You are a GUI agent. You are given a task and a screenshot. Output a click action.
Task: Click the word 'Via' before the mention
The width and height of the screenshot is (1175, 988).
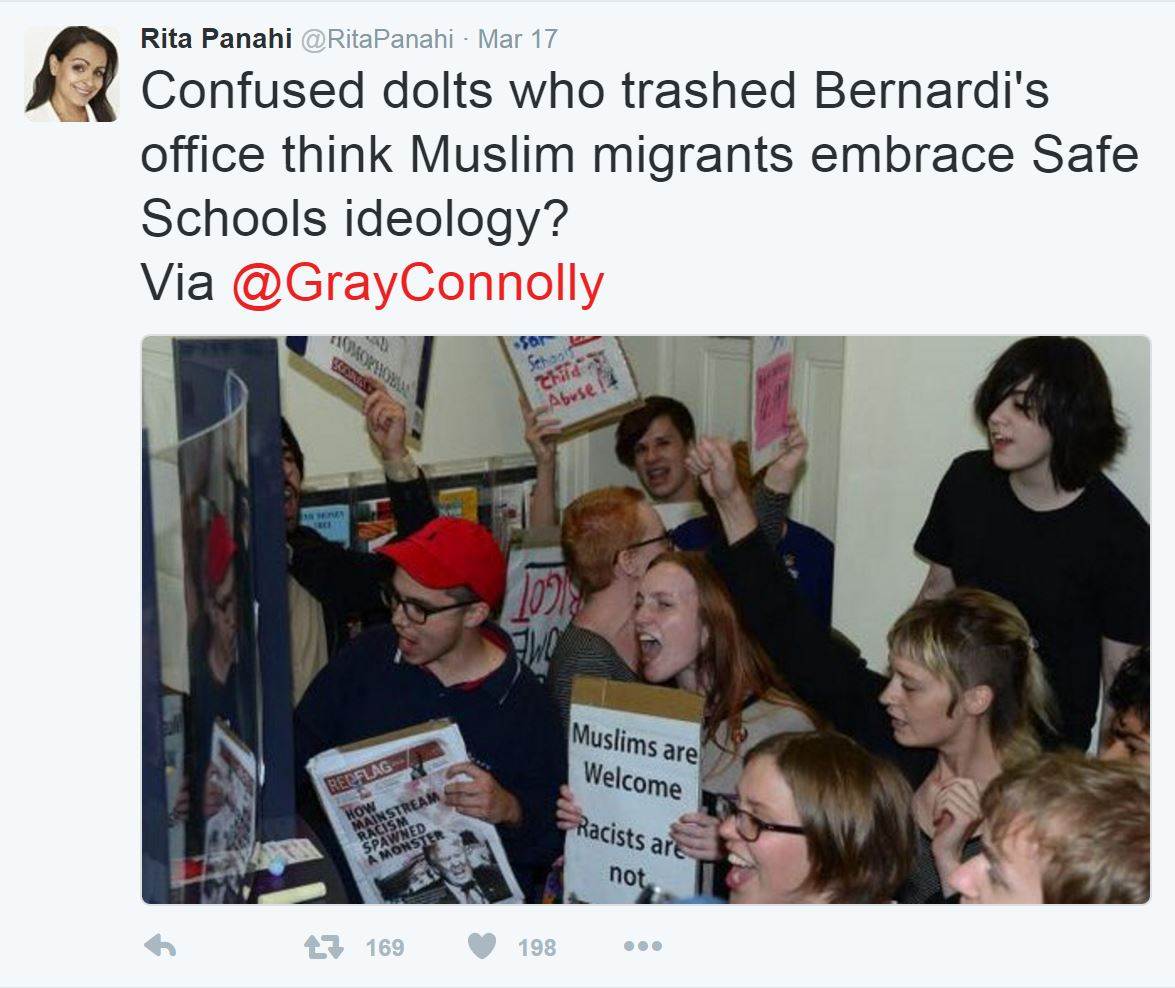click(178, 283)
